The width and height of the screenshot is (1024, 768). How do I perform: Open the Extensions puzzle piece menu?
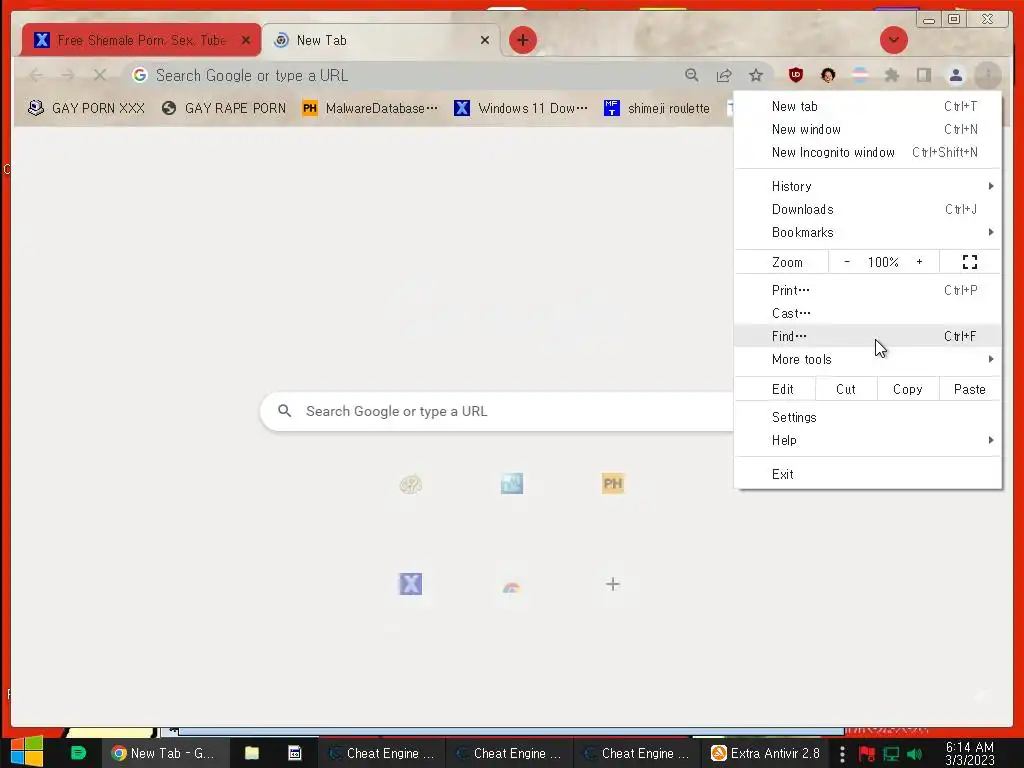[891, 75]
